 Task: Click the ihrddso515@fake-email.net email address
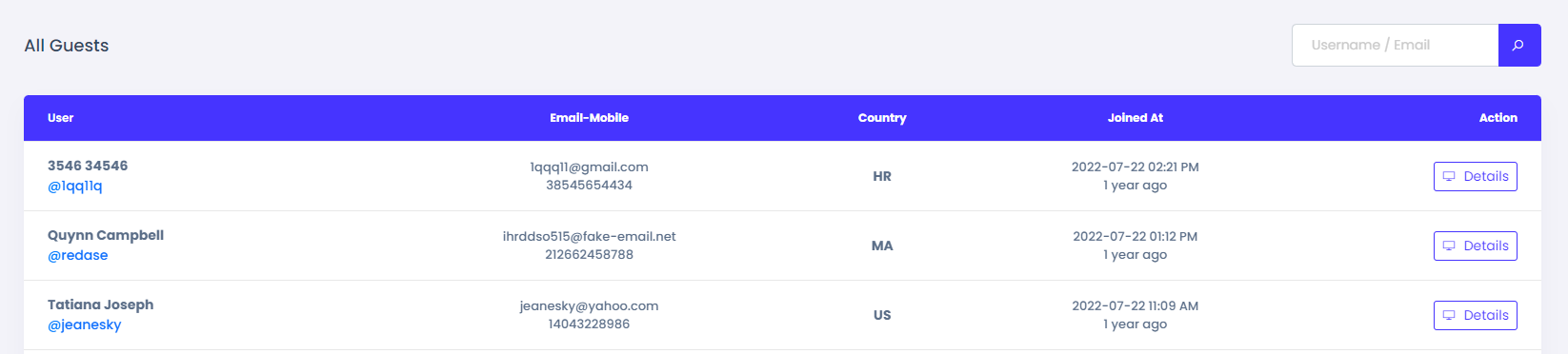[589, 236]
